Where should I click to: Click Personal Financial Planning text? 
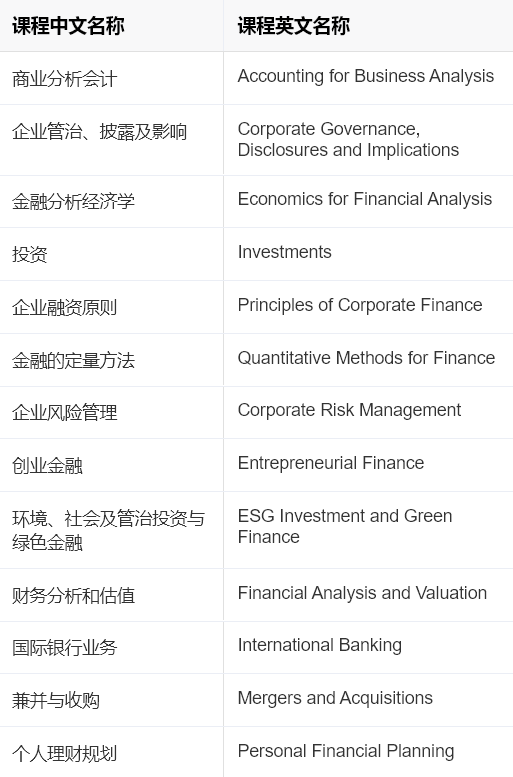(x=346, y=751)
